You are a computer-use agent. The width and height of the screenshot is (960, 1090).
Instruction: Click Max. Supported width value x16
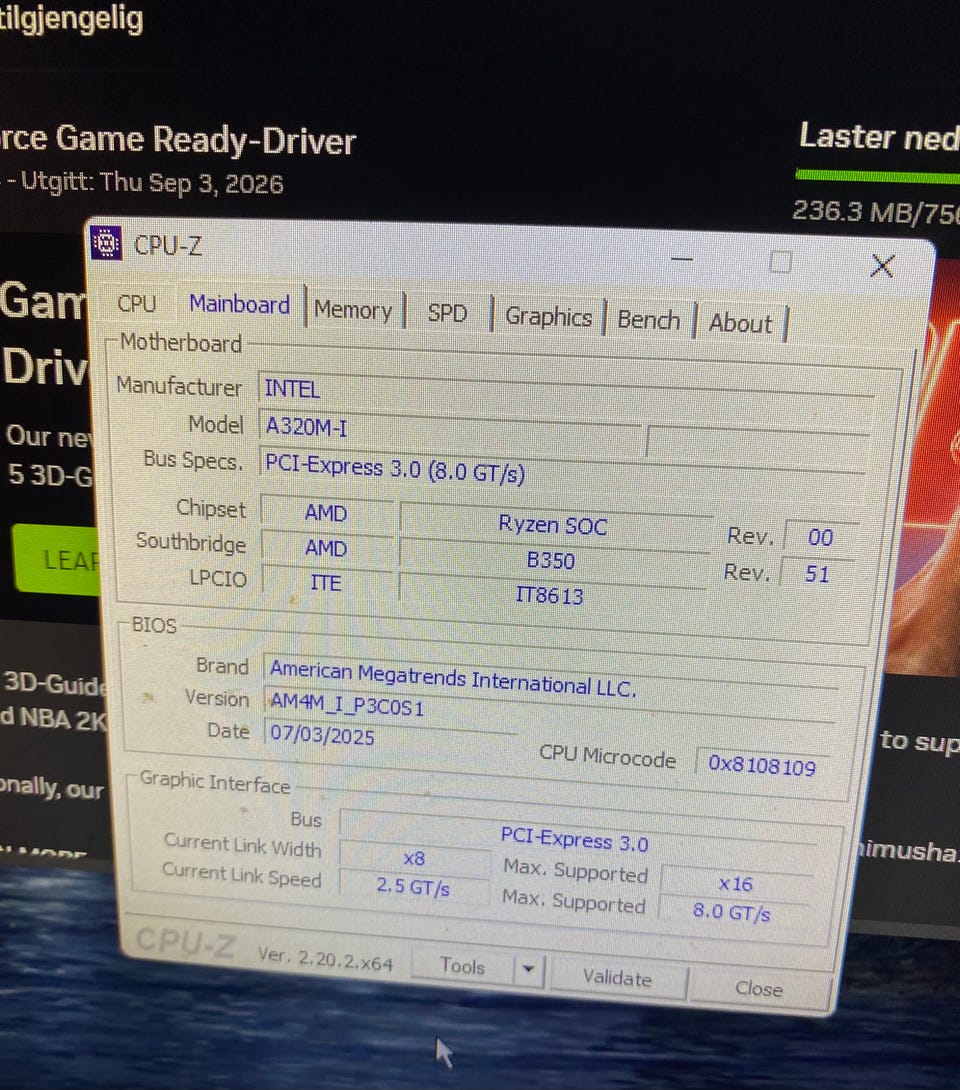[735, 884]
